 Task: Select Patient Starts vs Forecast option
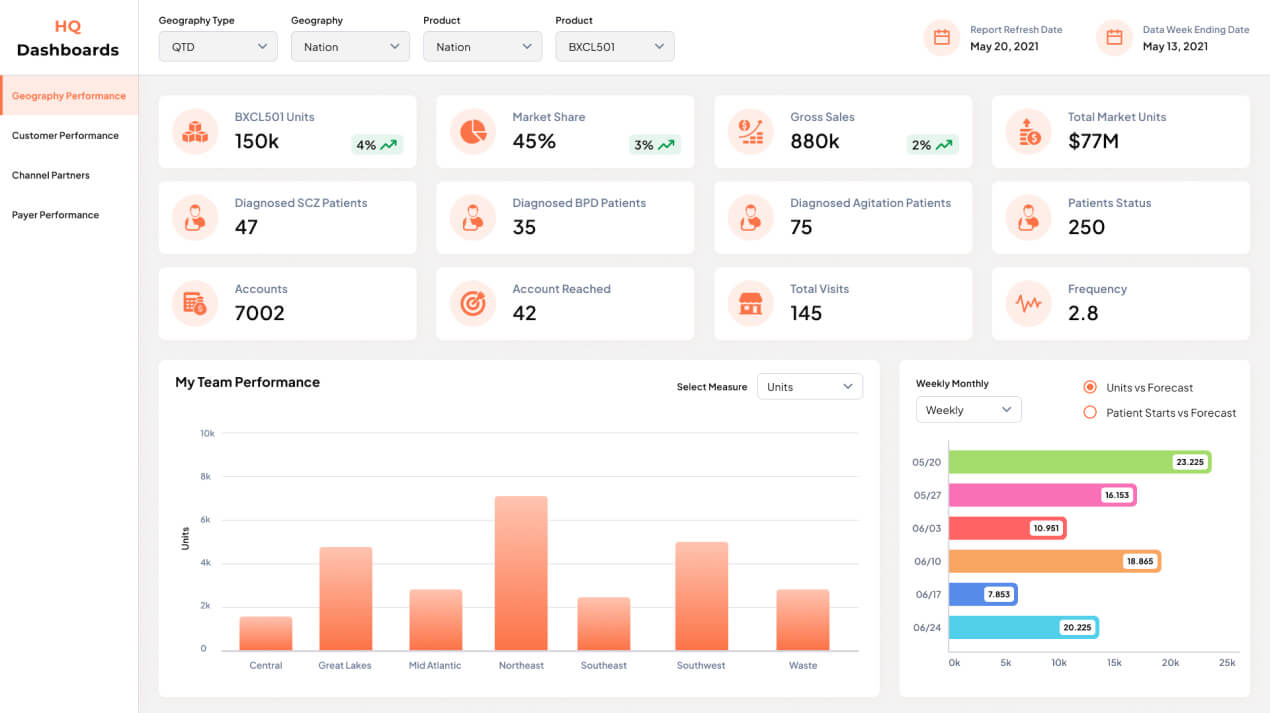coord(1090,412)
